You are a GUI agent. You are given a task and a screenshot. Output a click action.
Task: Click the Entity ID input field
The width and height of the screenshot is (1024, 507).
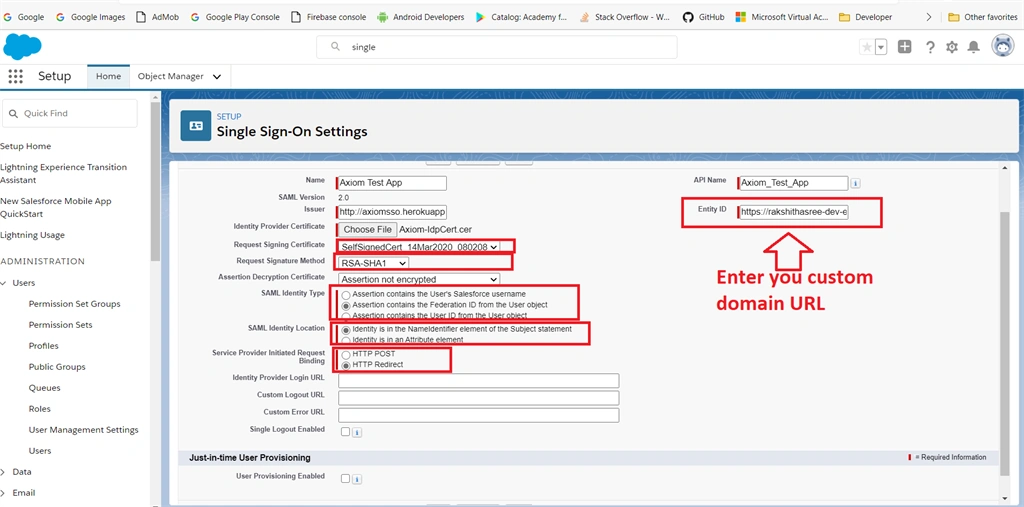click(x=793, y=212)
